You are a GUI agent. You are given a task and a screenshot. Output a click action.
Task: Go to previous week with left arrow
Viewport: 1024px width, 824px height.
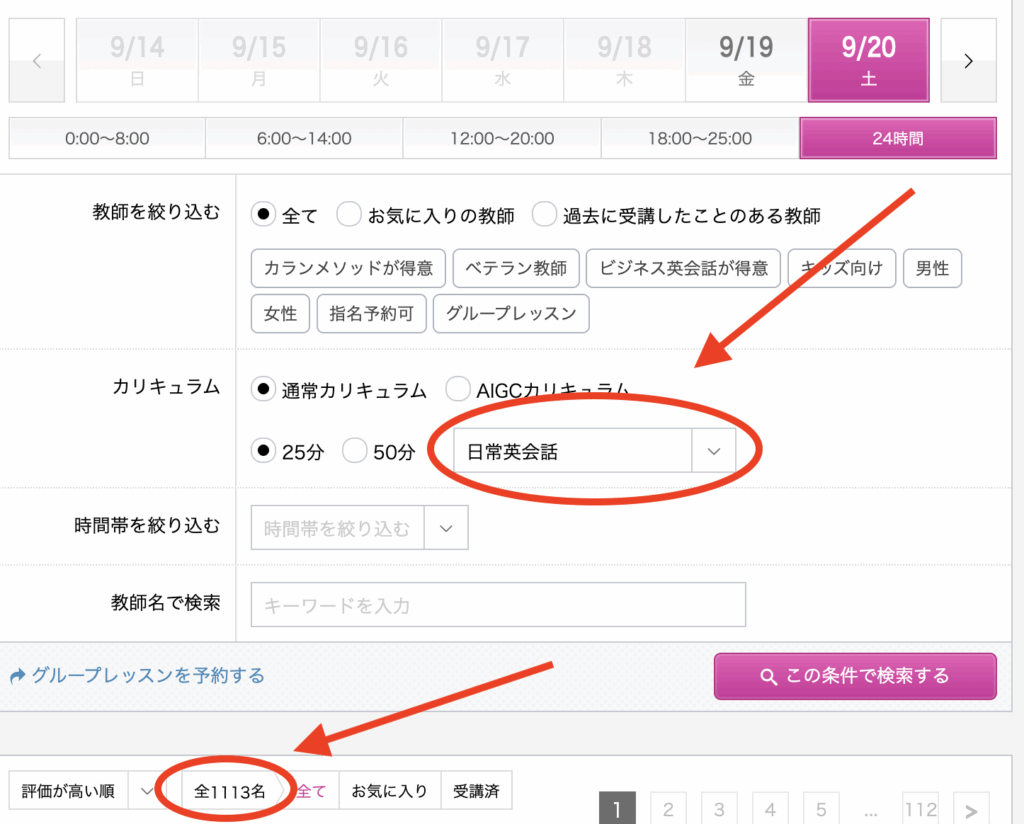pyautogui.click(x=37, y=61)
